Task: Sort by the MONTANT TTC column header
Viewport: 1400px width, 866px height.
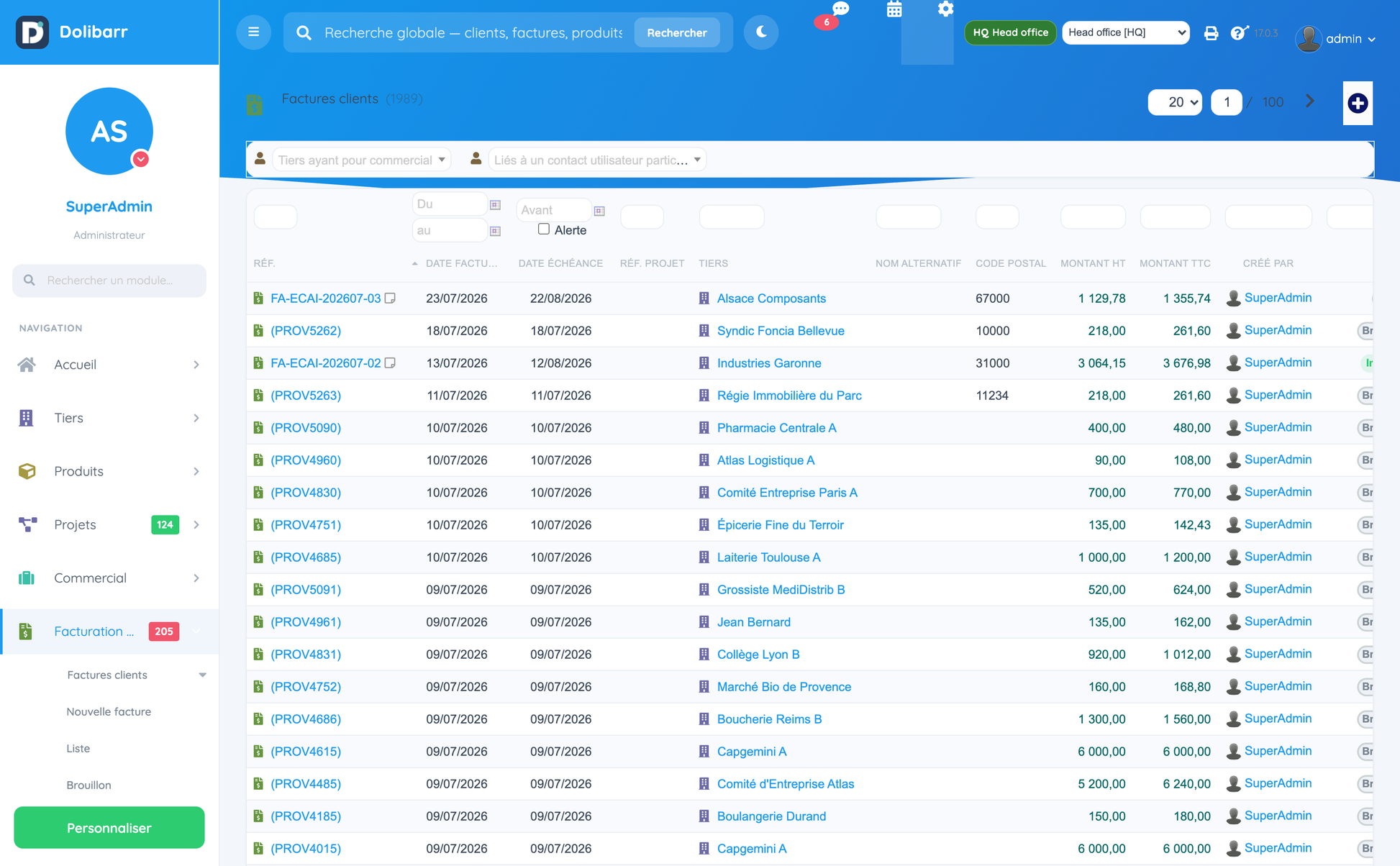Action: 1175,263
